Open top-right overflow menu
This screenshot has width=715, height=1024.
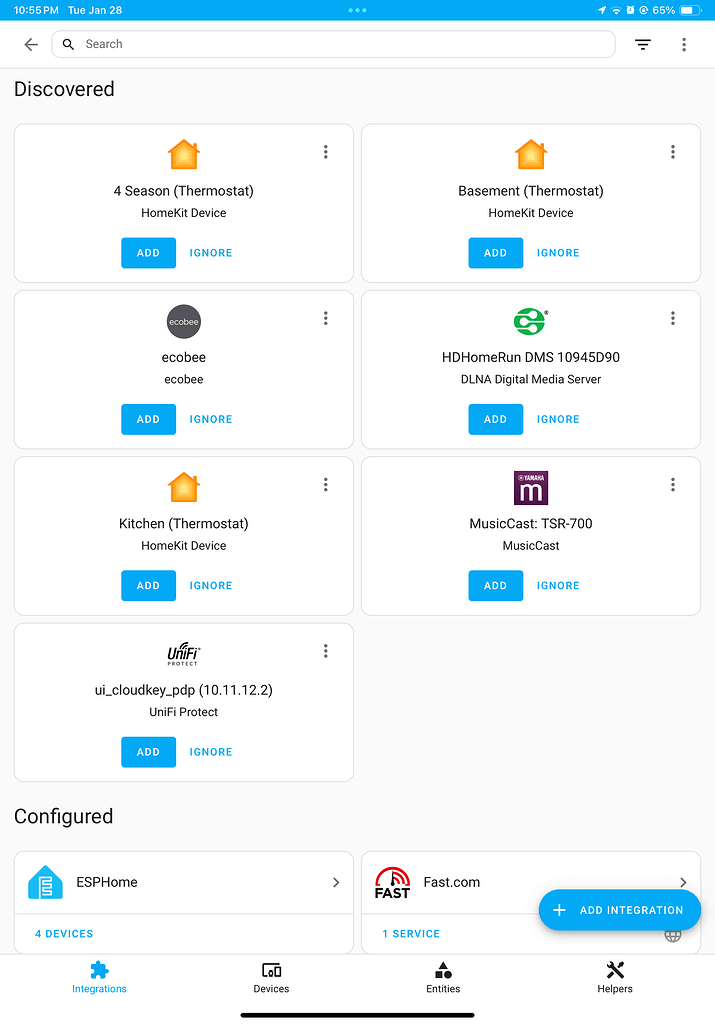(x=684, y=45)
